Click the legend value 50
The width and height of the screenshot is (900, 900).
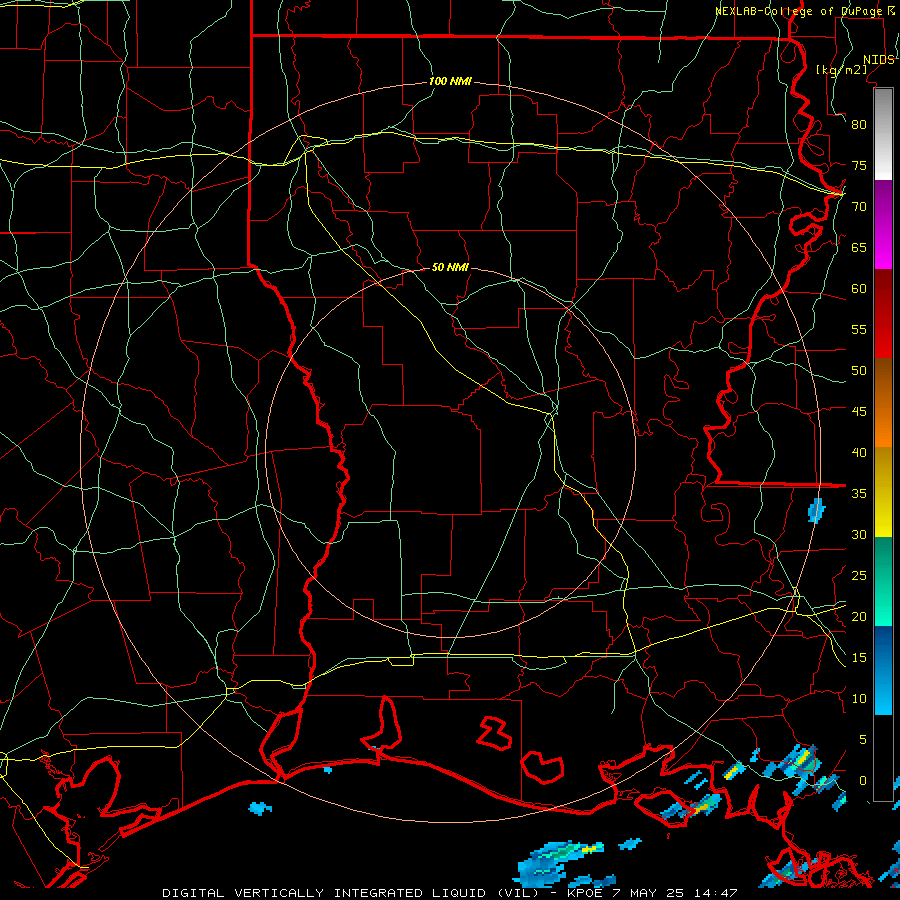pyautogui.click(x=859, y=371)
